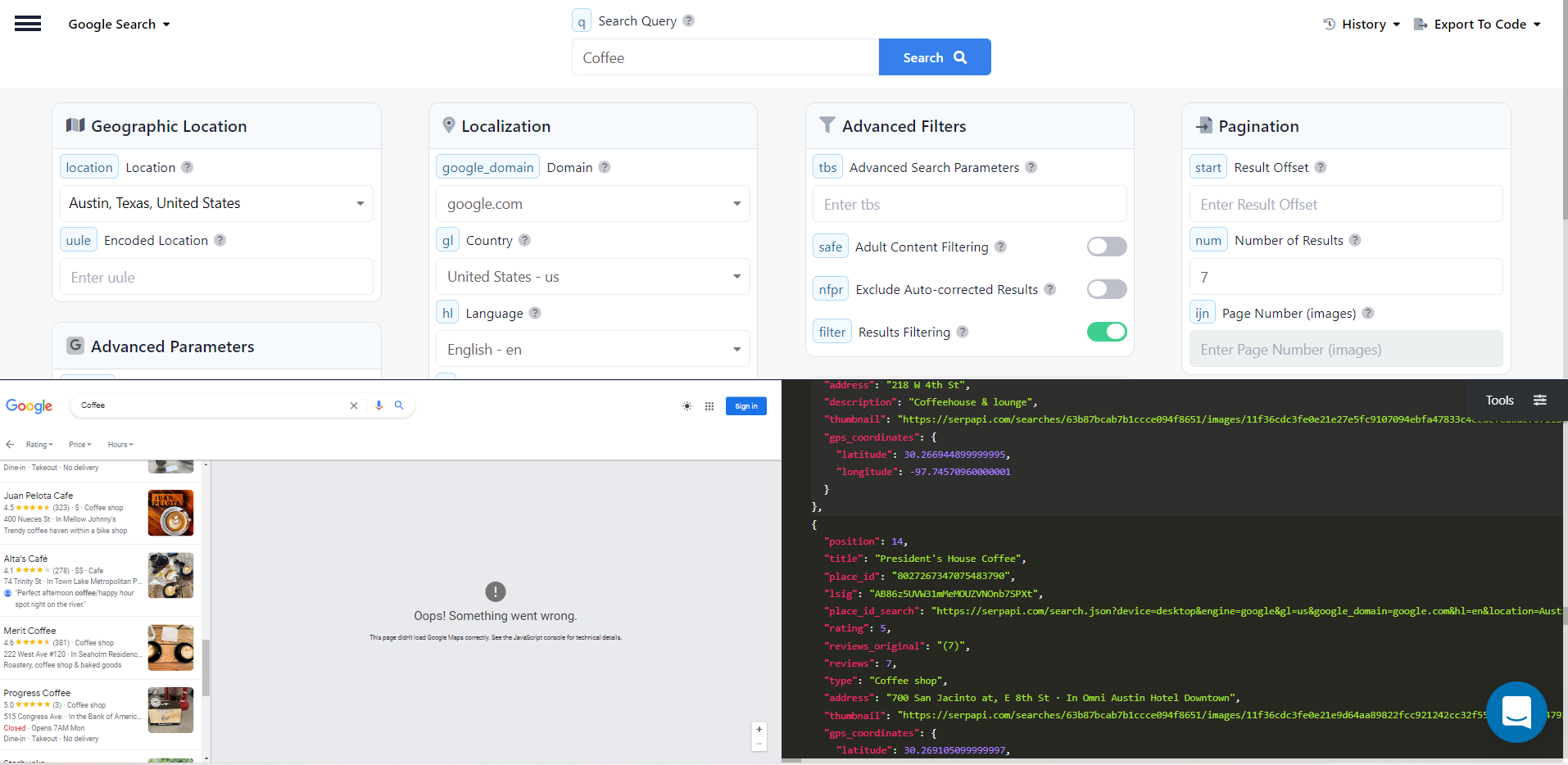Click the blue Search button
Image resolution: width=1568 pixels, height=765 pixels.
pyautogui.click(x=934, y=57)
